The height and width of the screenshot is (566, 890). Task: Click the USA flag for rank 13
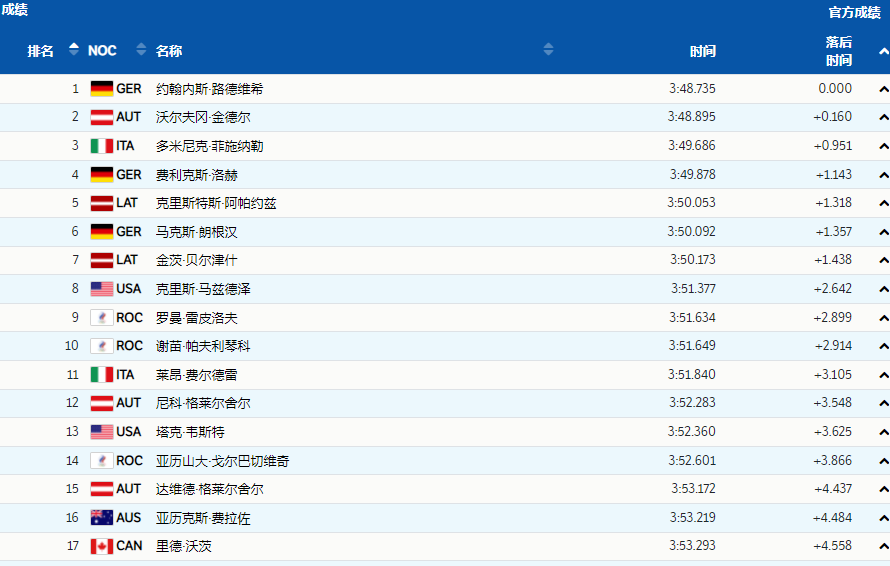coord(102,432)
